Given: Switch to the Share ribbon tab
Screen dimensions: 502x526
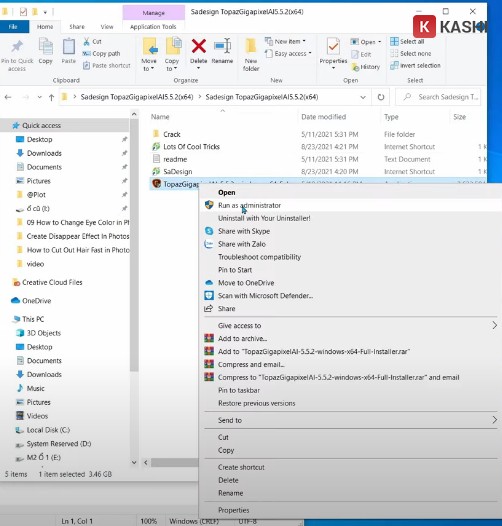Looking at the screenshot, I should coord(77,27).
